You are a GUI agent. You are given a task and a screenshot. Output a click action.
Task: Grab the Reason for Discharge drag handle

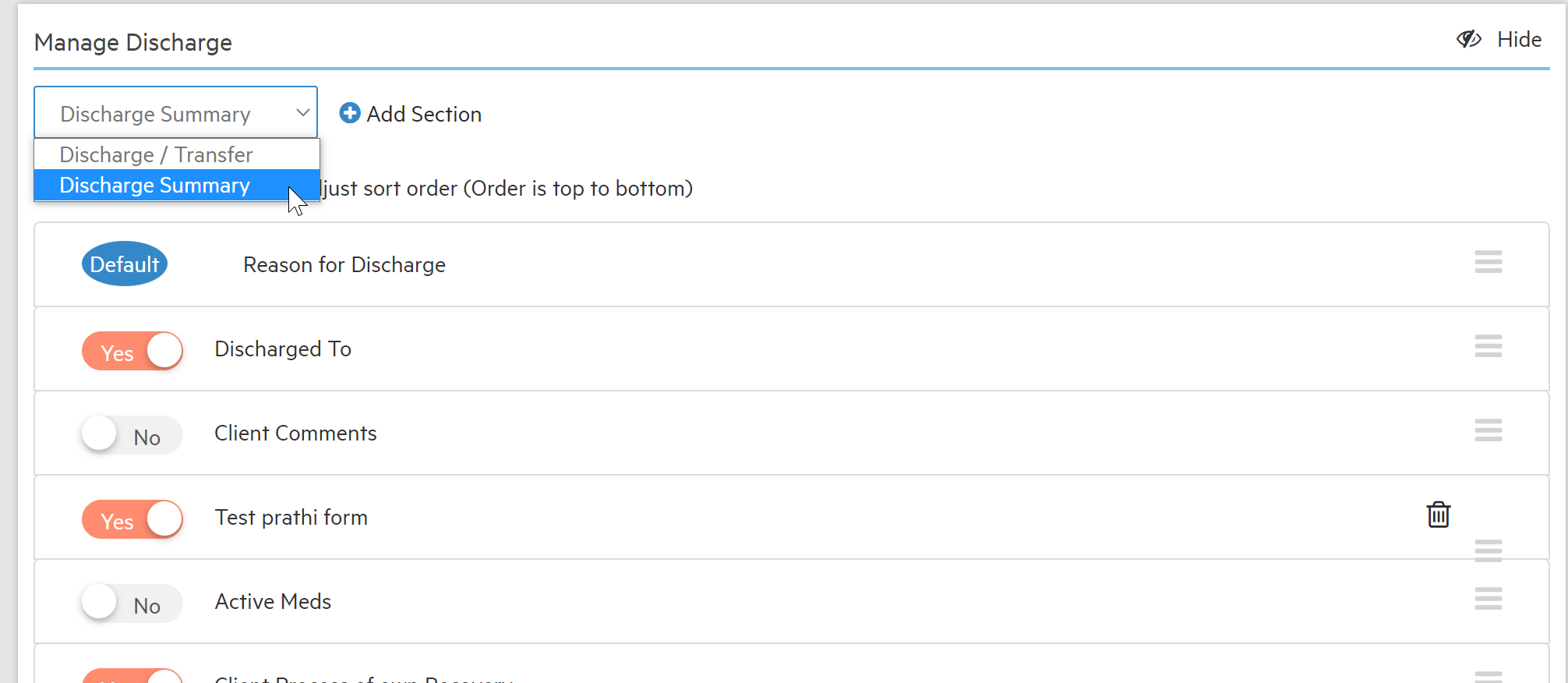click(1488, 262)
